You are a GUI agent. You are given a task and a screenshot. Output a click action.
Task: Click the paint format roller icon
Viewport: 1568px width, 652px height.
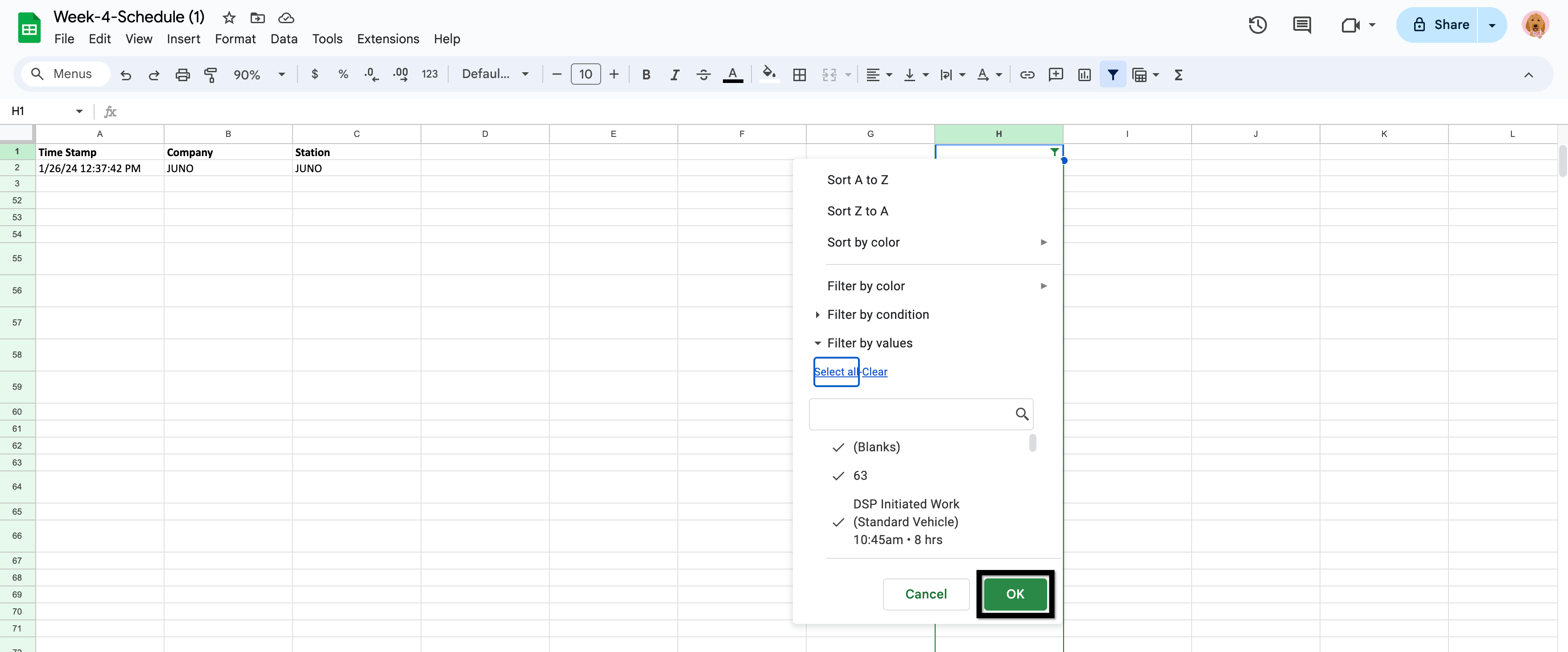210,74
